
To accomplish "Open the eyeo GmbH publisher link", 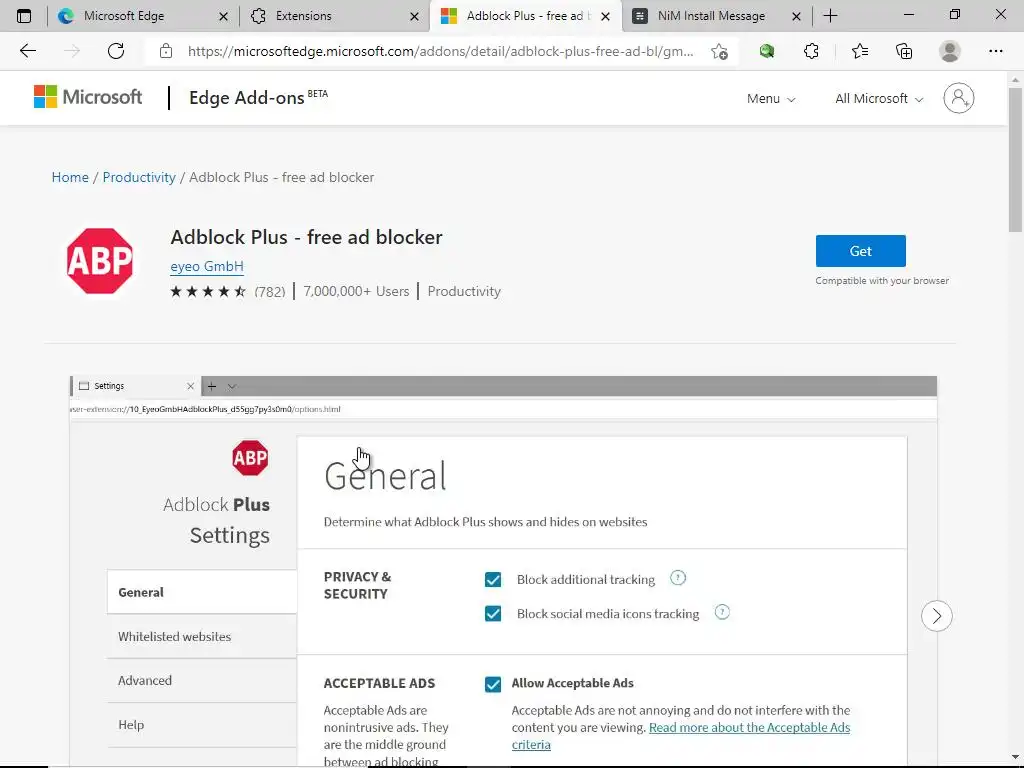I will point(207,266).
